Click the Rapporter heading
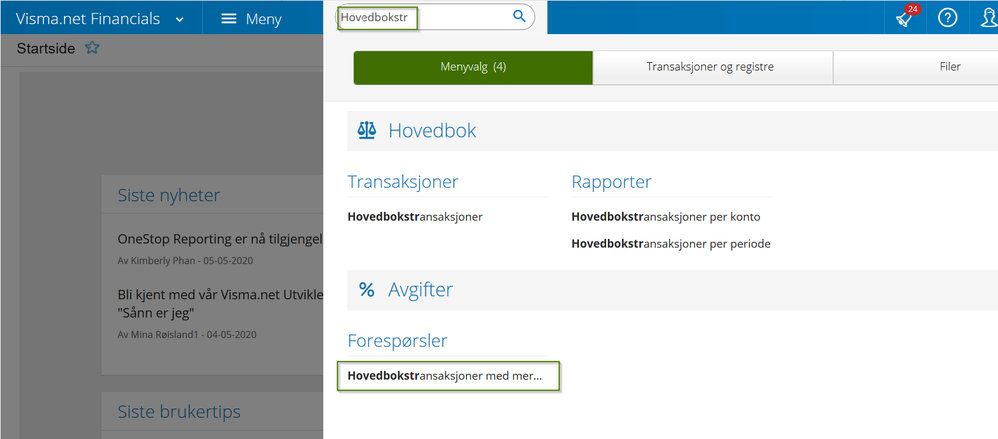 tap(611, 182)
